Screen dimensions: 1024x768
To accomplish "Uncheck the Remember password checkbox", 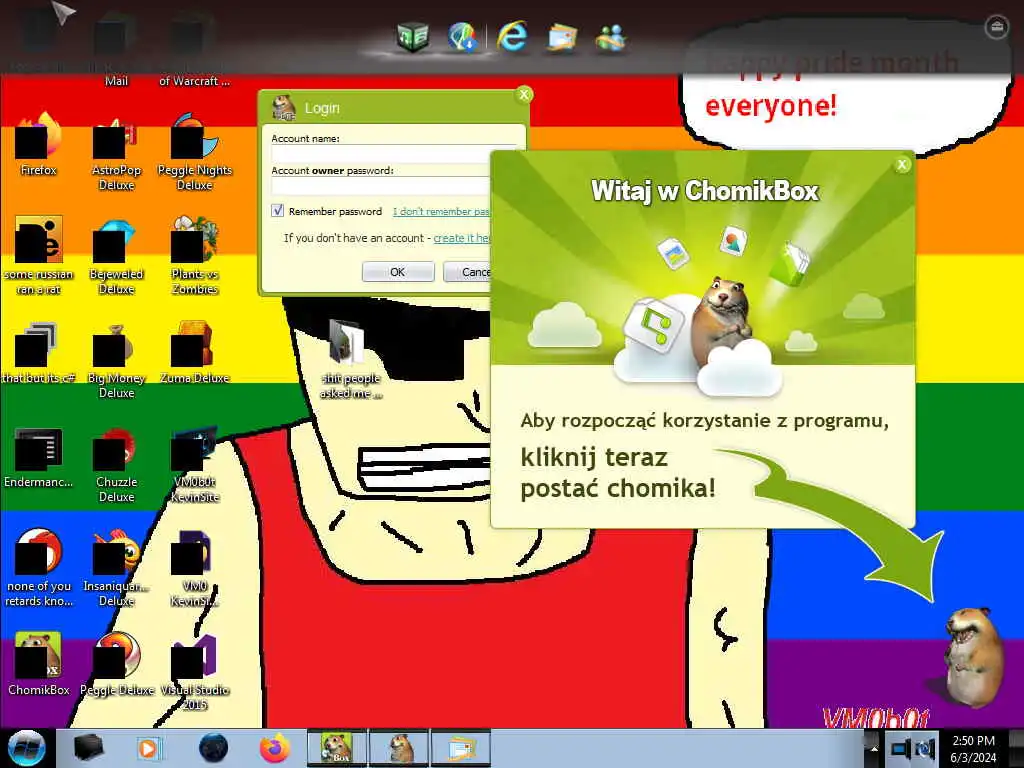I will click(x=278, y=210).
